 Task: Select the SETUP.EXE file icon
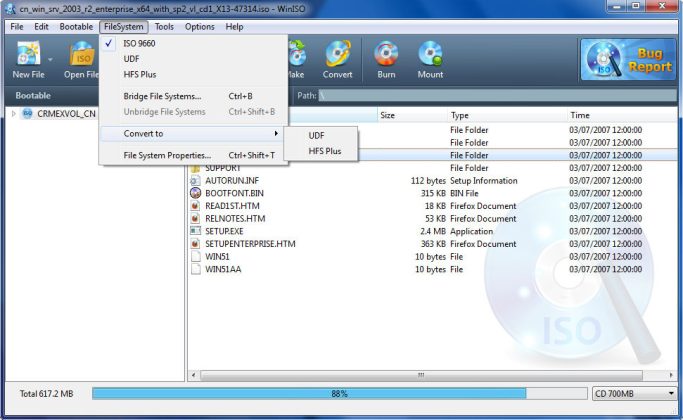pos(196,231)
